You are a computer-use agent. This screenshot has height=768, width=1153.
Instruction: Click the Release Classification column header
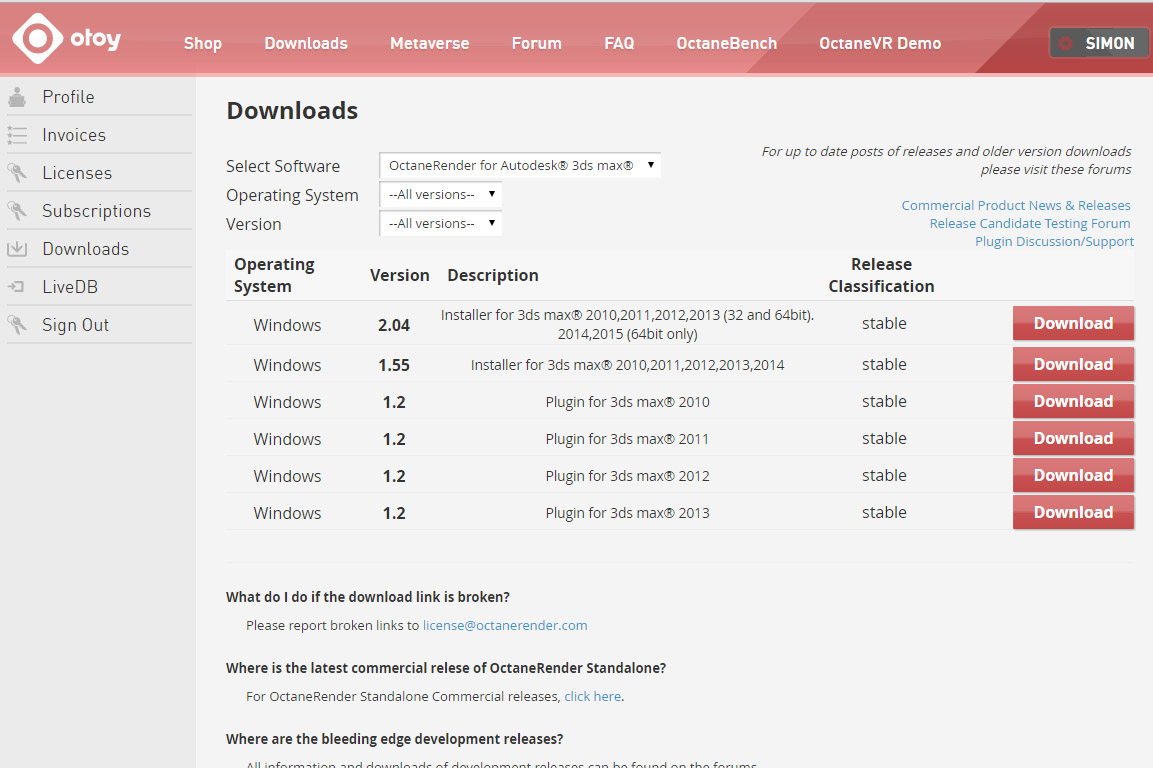881,275
